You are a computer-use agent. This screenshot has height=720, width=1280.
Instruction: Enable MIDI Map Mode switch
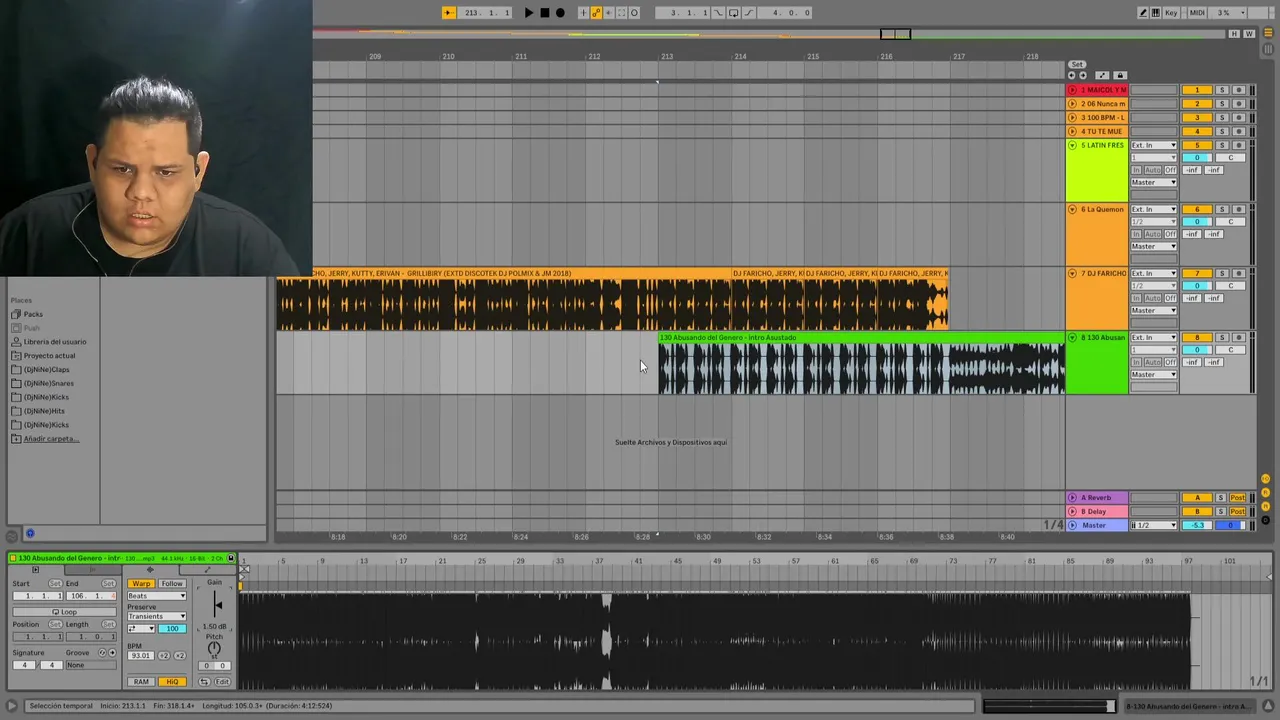click(1197, 13)
